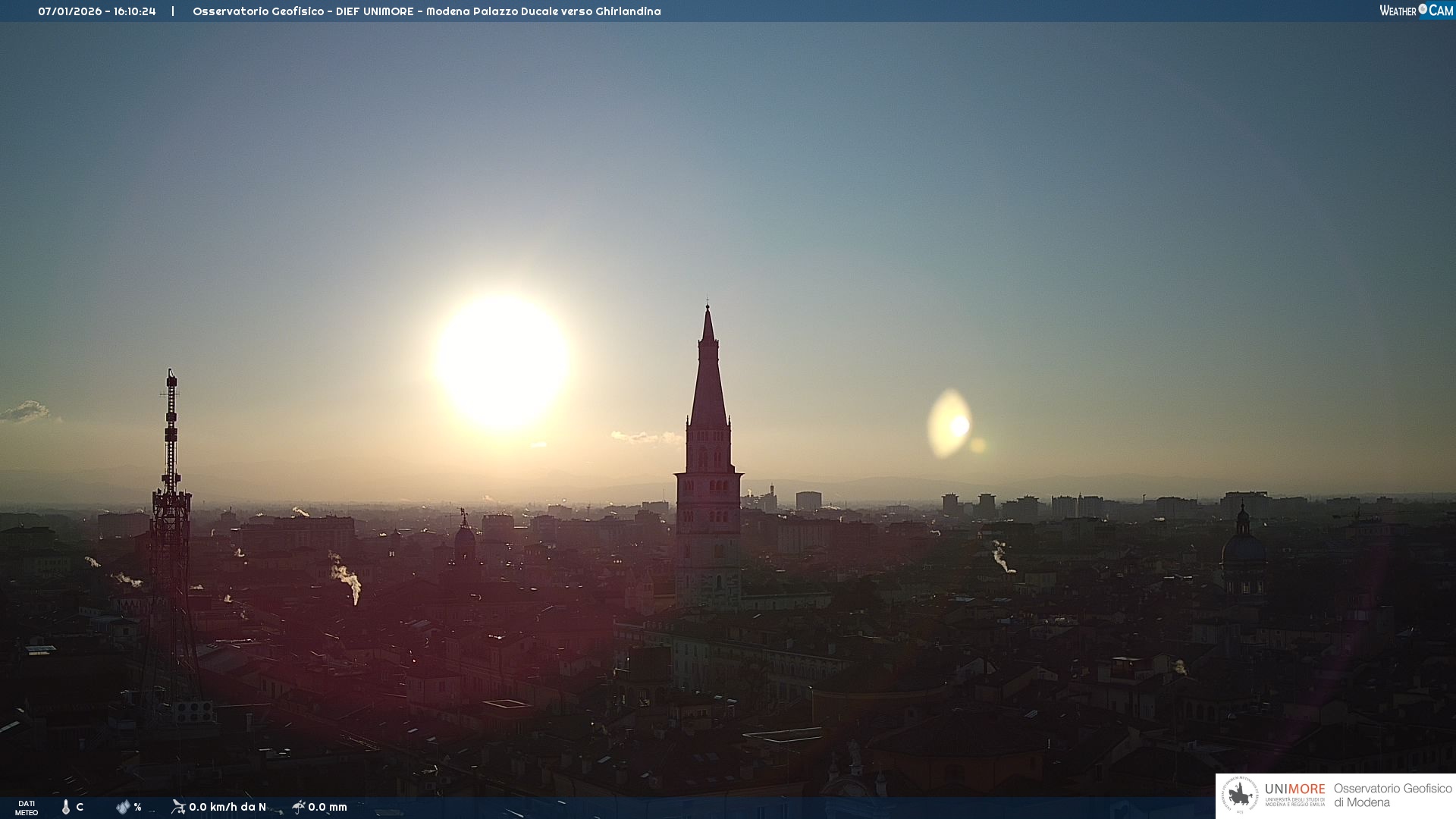1456x819 pixels.
Task: Click the humidity percent symbol
Action: [x=137, y=807]
